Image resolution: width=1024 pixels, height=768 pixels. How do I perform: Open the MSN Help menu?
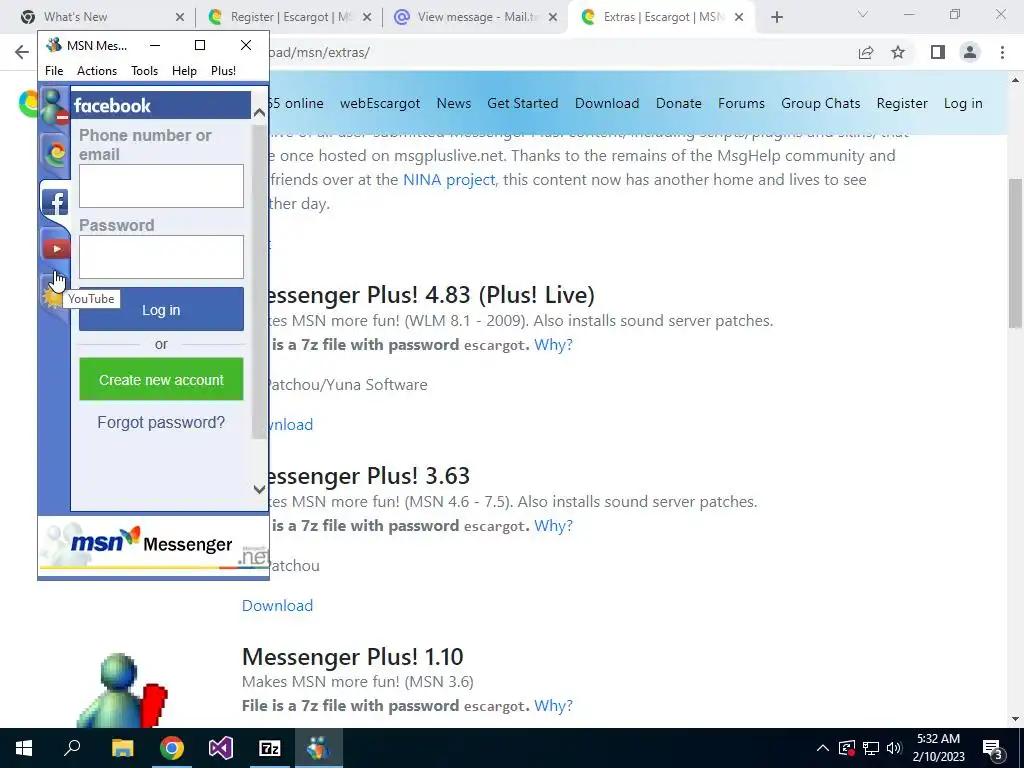[184, 71]
